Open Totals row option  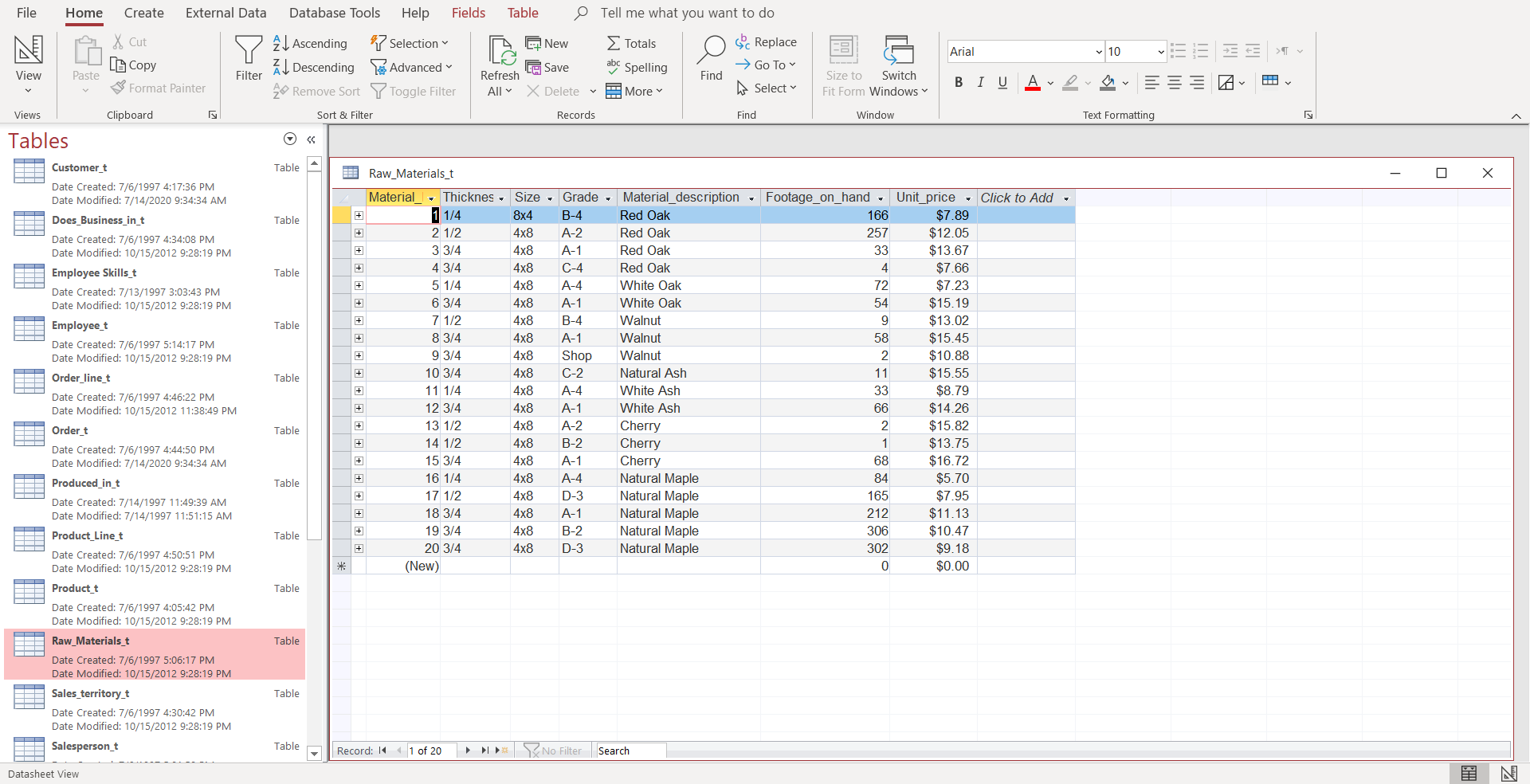(631, 44)
